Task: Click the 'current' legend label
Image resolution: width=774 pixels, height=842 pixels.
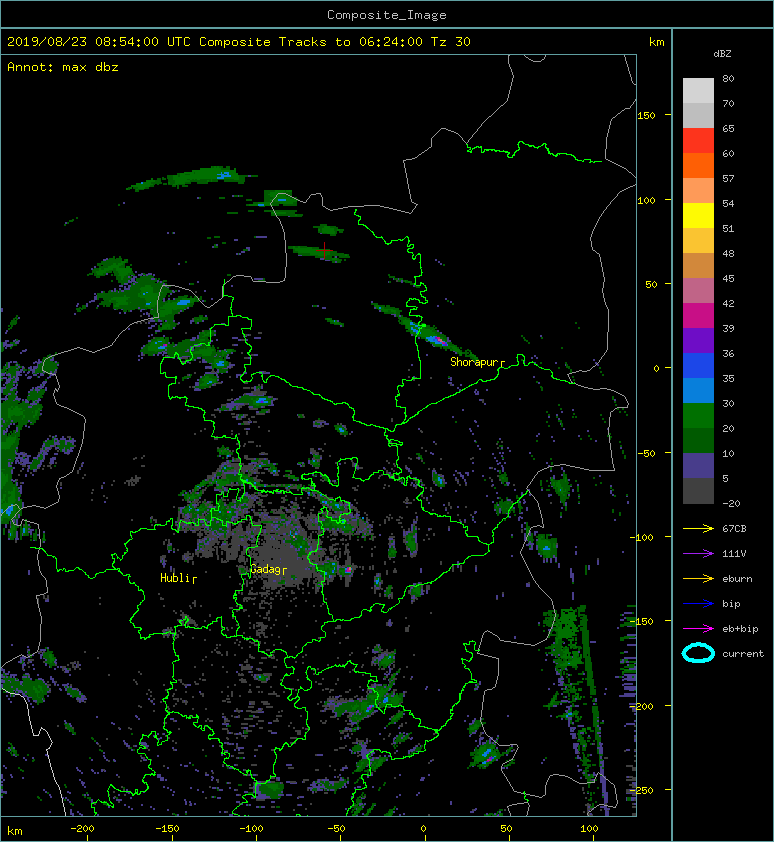Action: 743,654
